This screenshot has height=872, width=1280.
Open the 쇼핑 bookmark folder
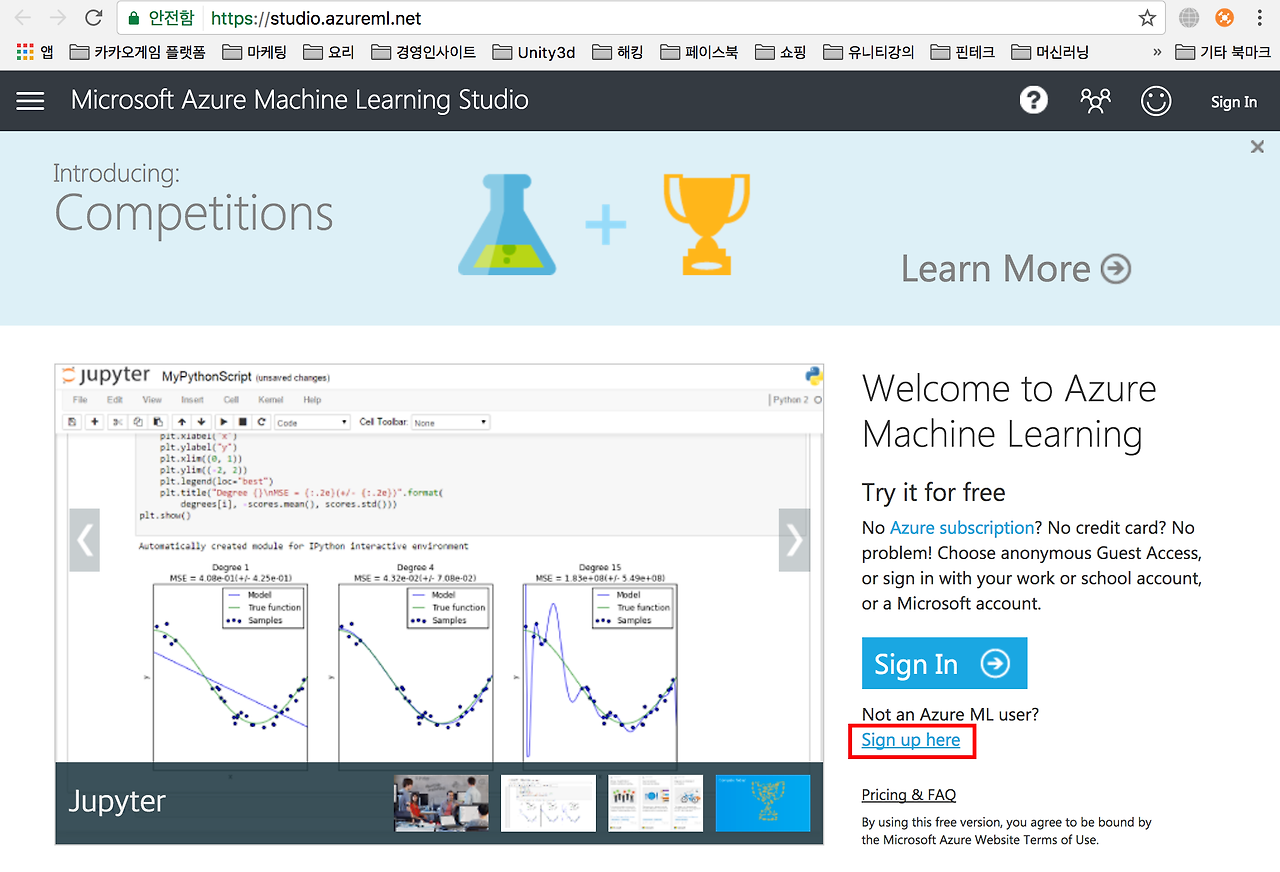(780, 52)
